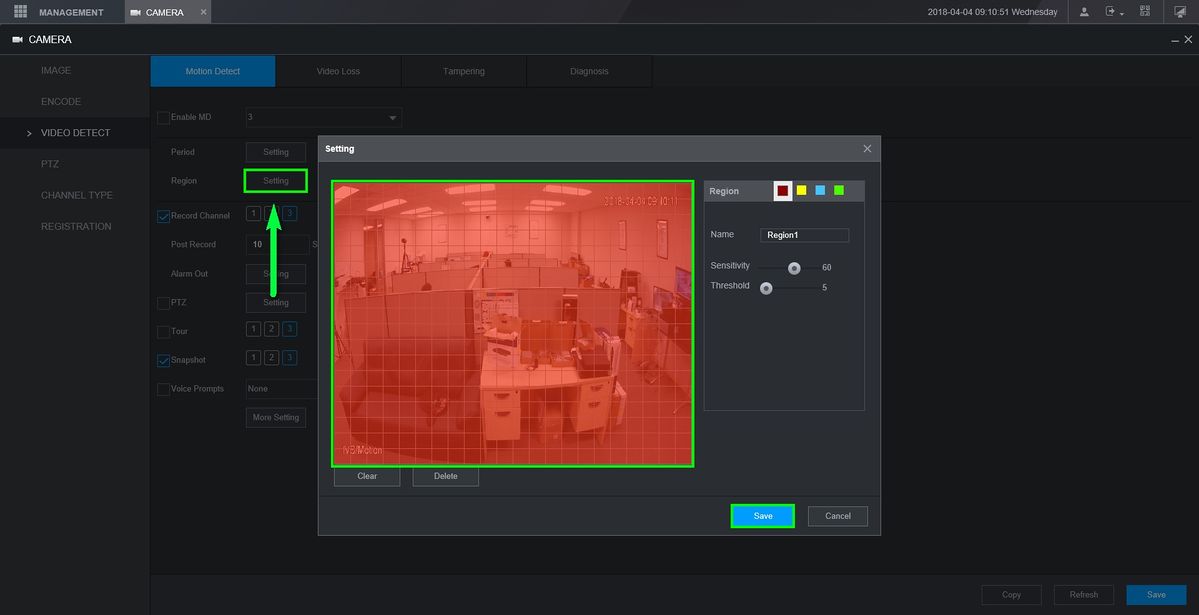
Task: Uncheck the Snapshot checkbox
Action: [163, 361]
